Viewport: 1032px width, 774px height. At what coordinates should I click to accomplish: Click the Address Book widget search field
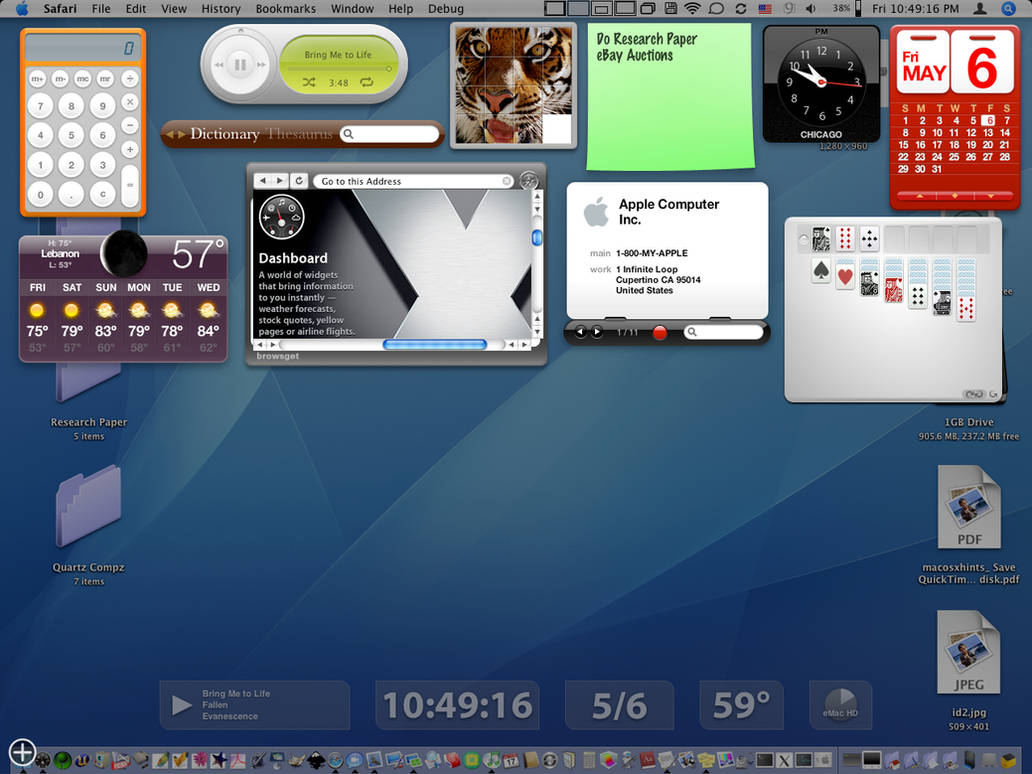(723, 332)
